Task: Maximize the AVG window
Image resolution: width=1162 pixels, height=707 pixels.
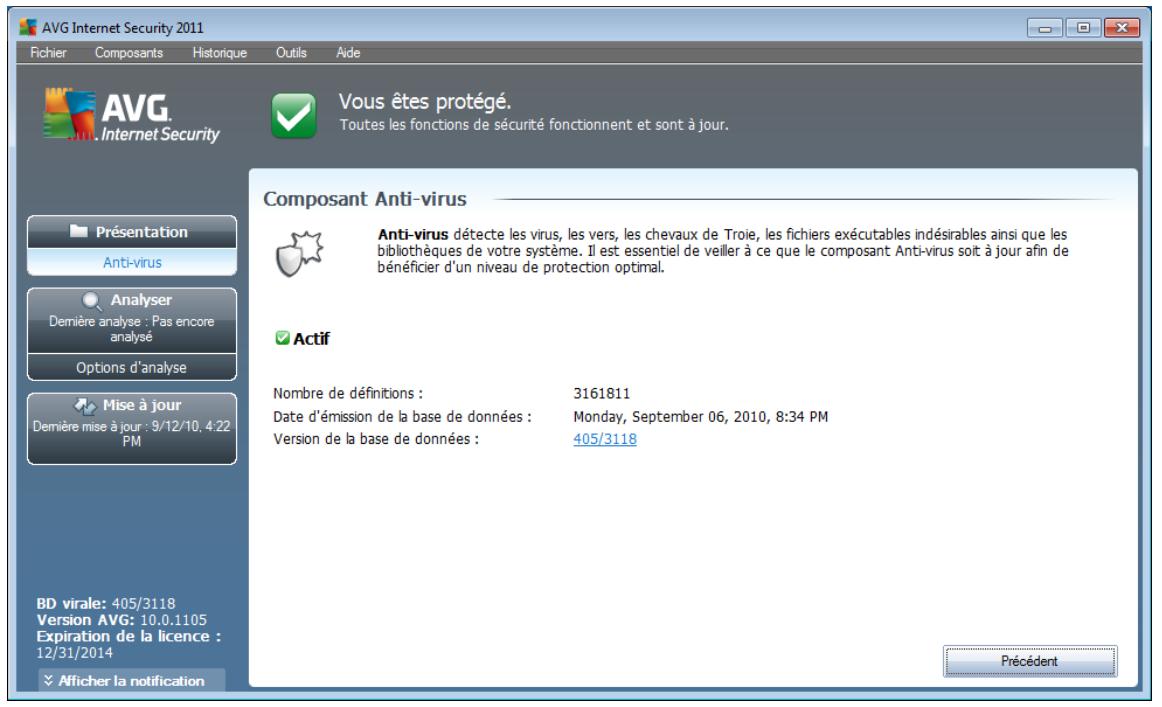Action: point(1083,28)
